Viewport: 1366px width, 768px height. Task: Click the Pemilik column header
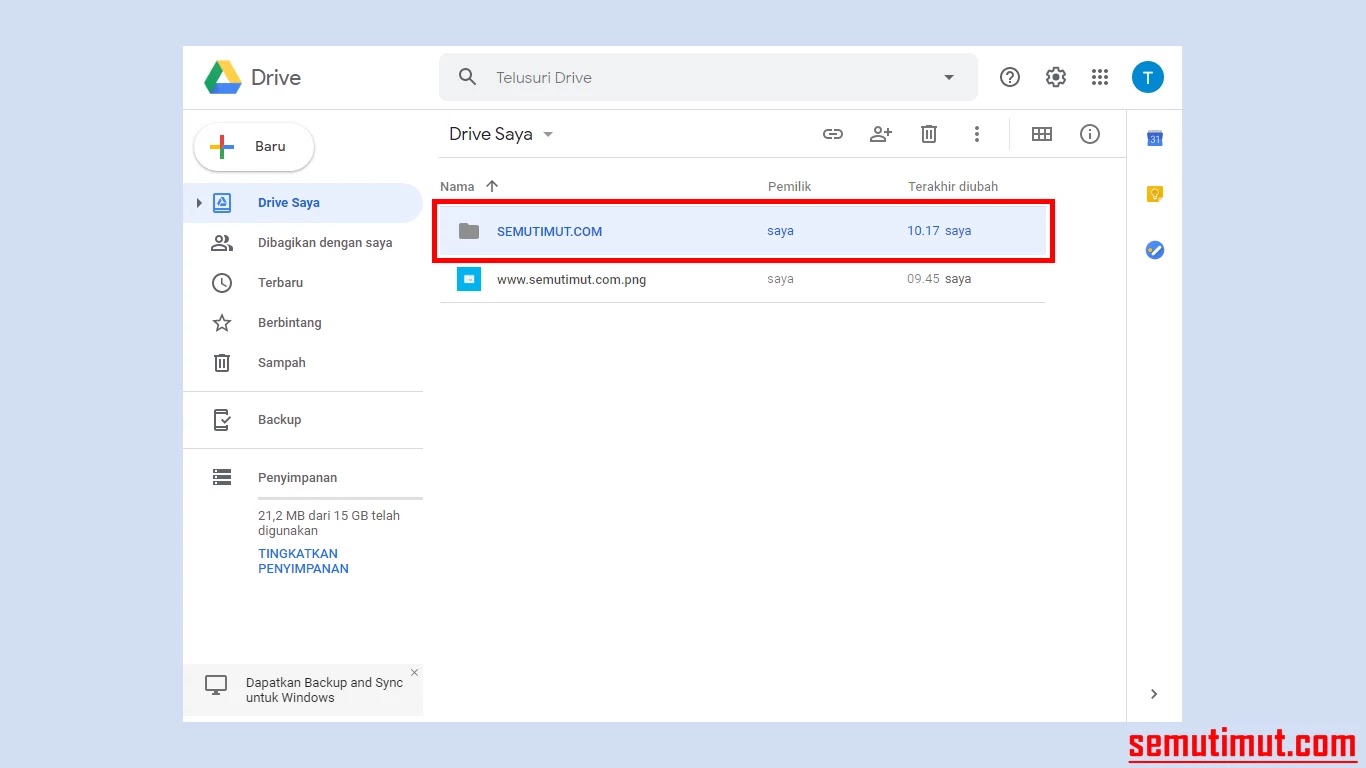click(790, 187)
